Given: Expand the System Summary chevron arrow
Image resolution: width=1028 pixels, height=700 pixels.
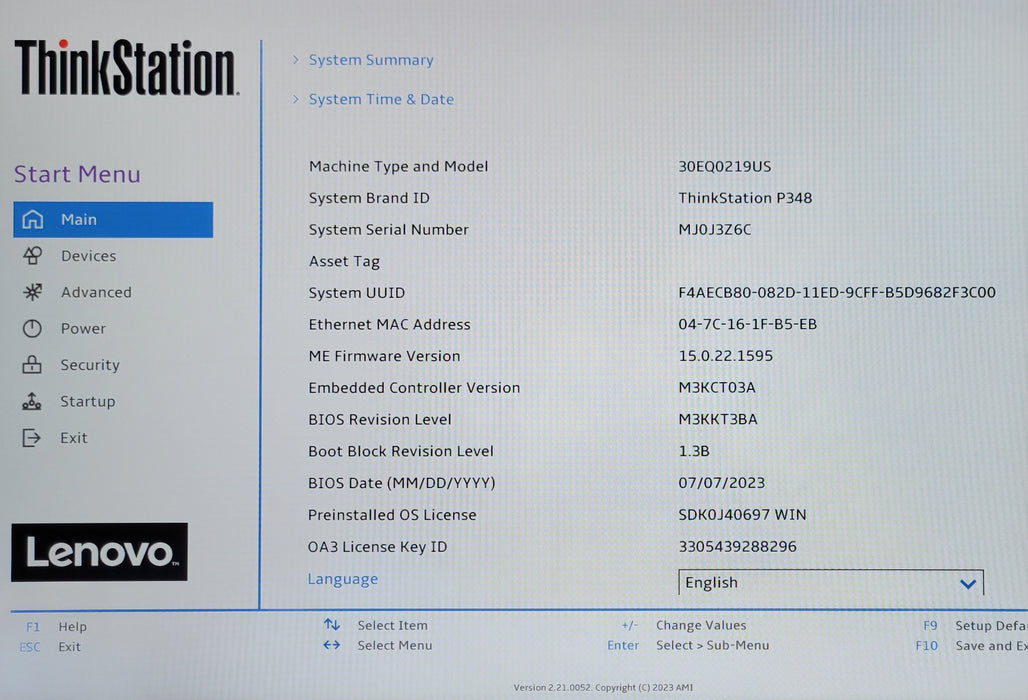Looking at the screenshot, I should coord(296,60).
